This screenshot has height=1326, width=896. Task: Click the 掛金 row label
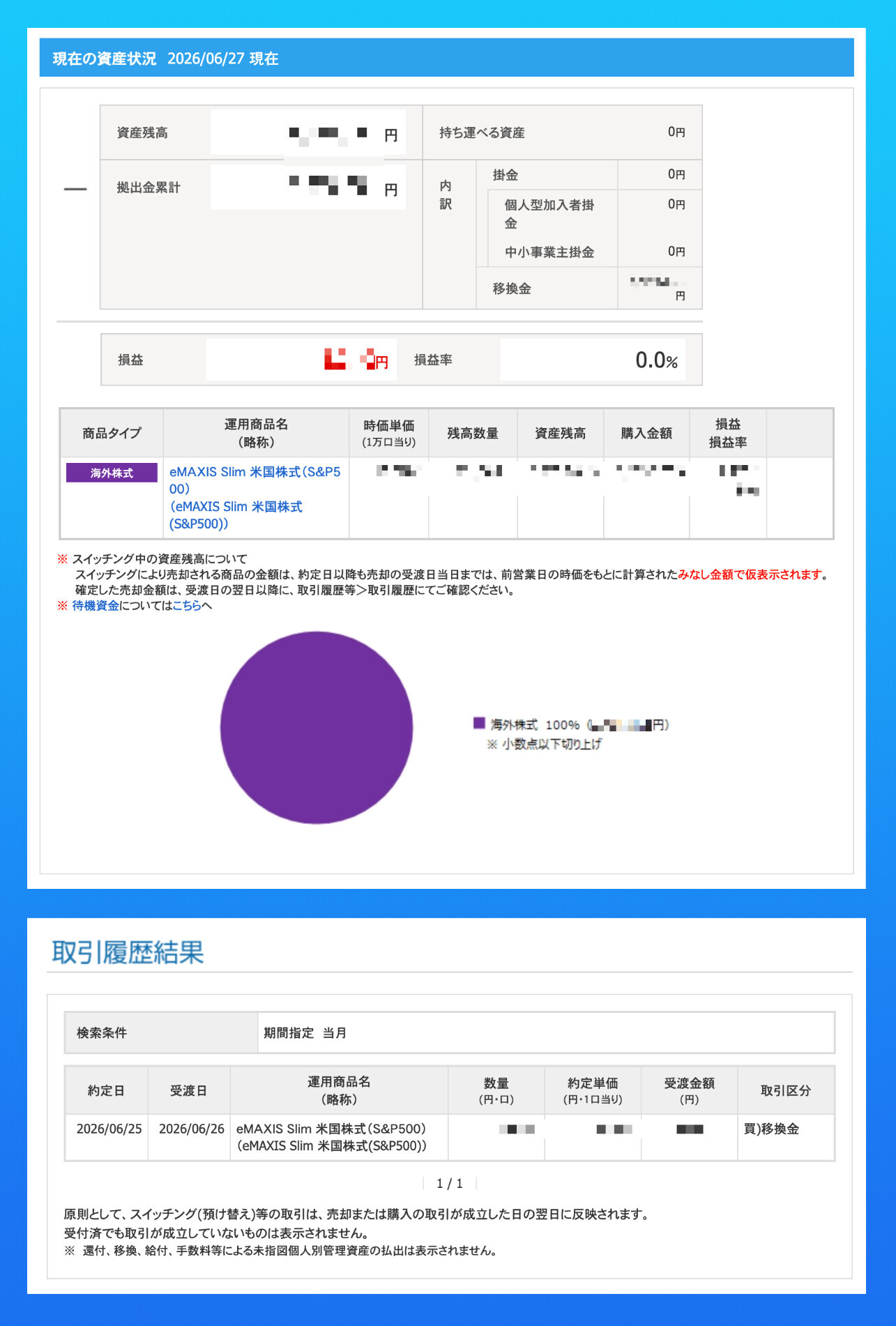pos(506,175)
